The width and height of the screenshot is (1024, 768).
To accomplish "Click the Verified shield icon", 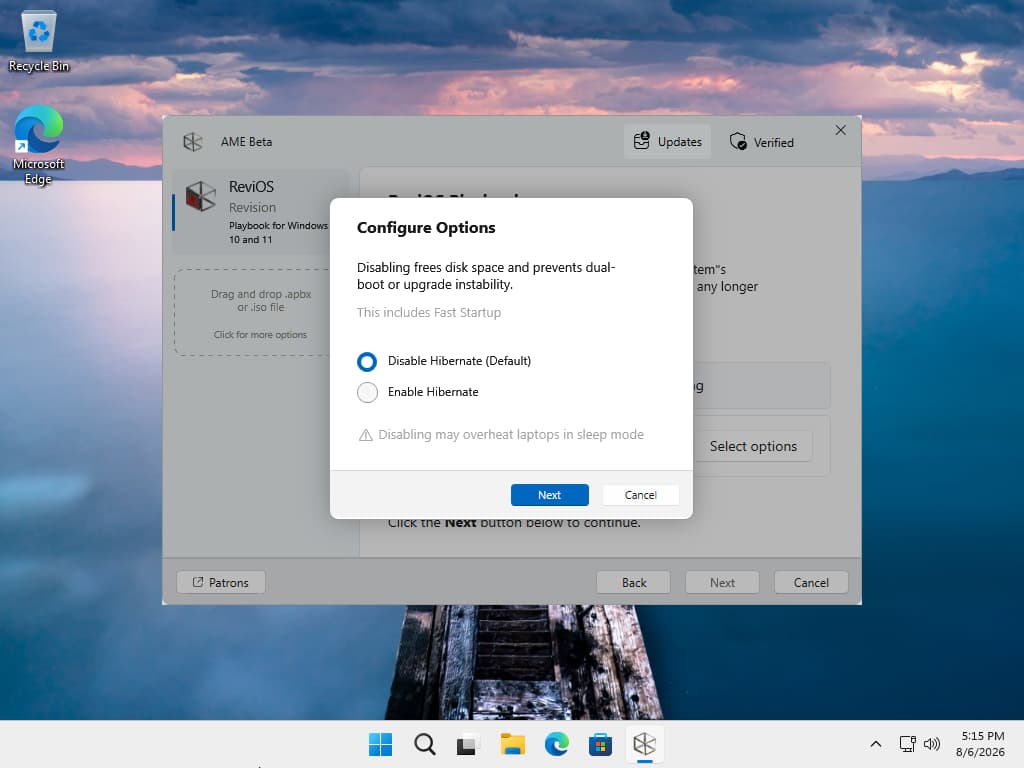I will (738, 142).
